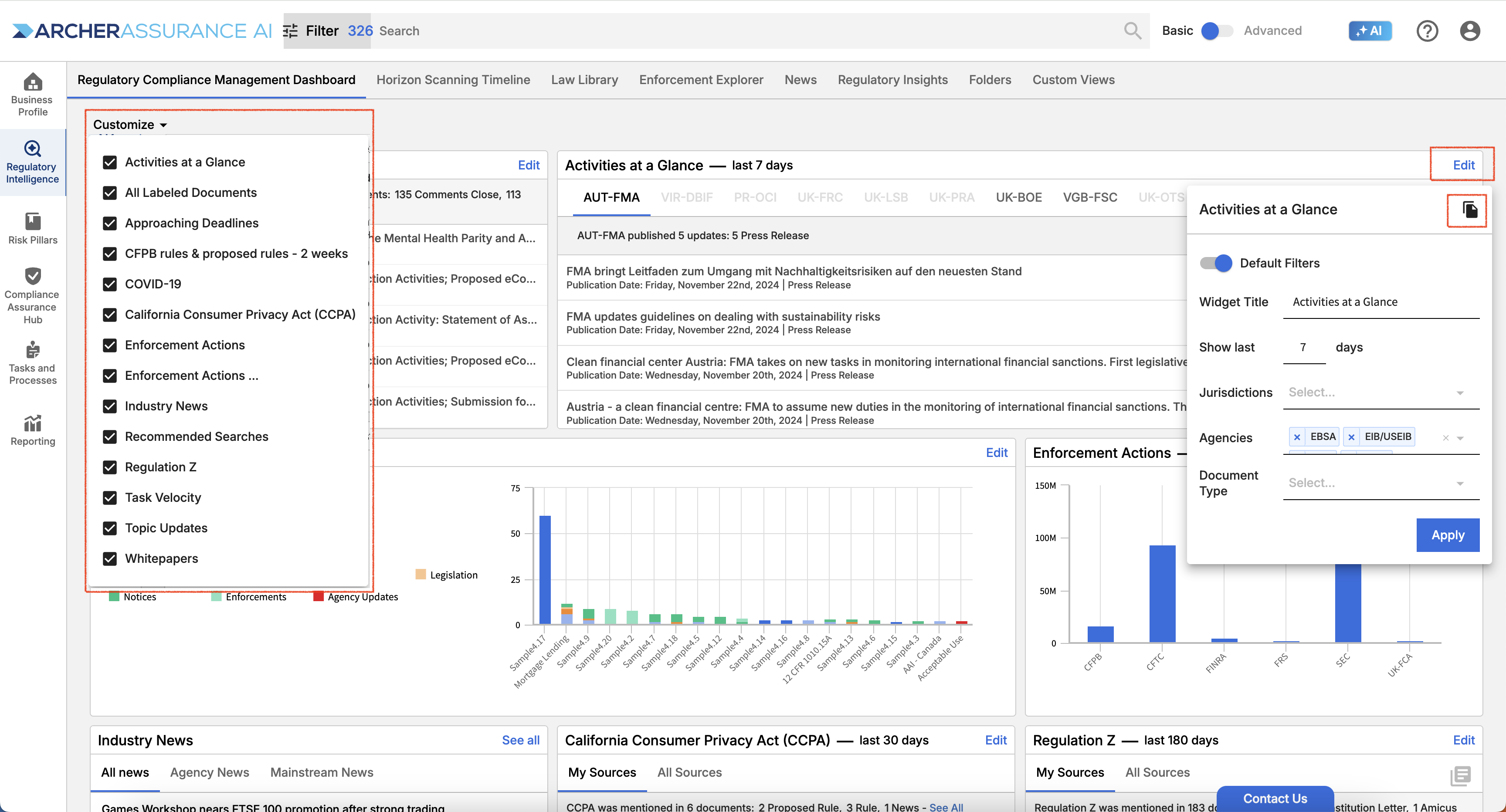The height and width of the screenshot is (812, 1506).
Task: Open the Compliance Assurance Hub shield icon
Action: [x=33, y=276]
